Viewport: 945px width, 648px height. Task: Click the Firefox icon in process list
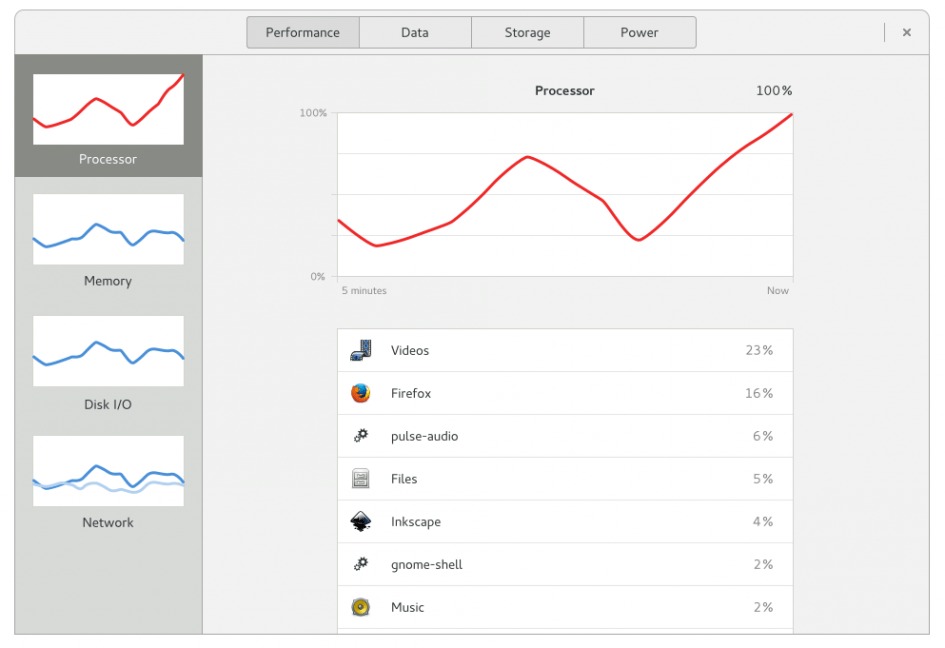coord(361,393)
